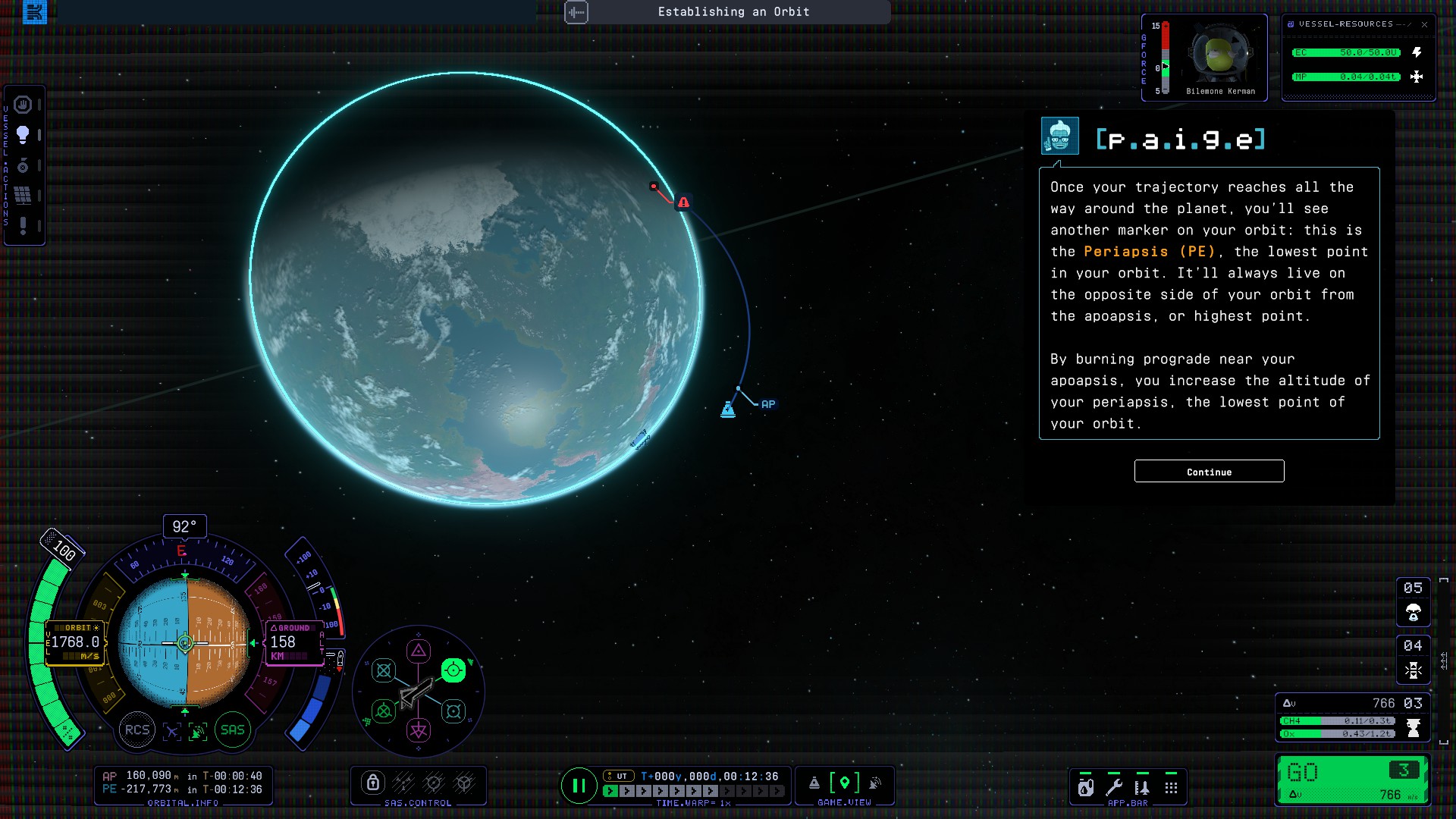Image resolution: width=1456 pixels, height=819 pixels.
Task: Expand the UT time mode selector
Action: [x=618, y=776]
